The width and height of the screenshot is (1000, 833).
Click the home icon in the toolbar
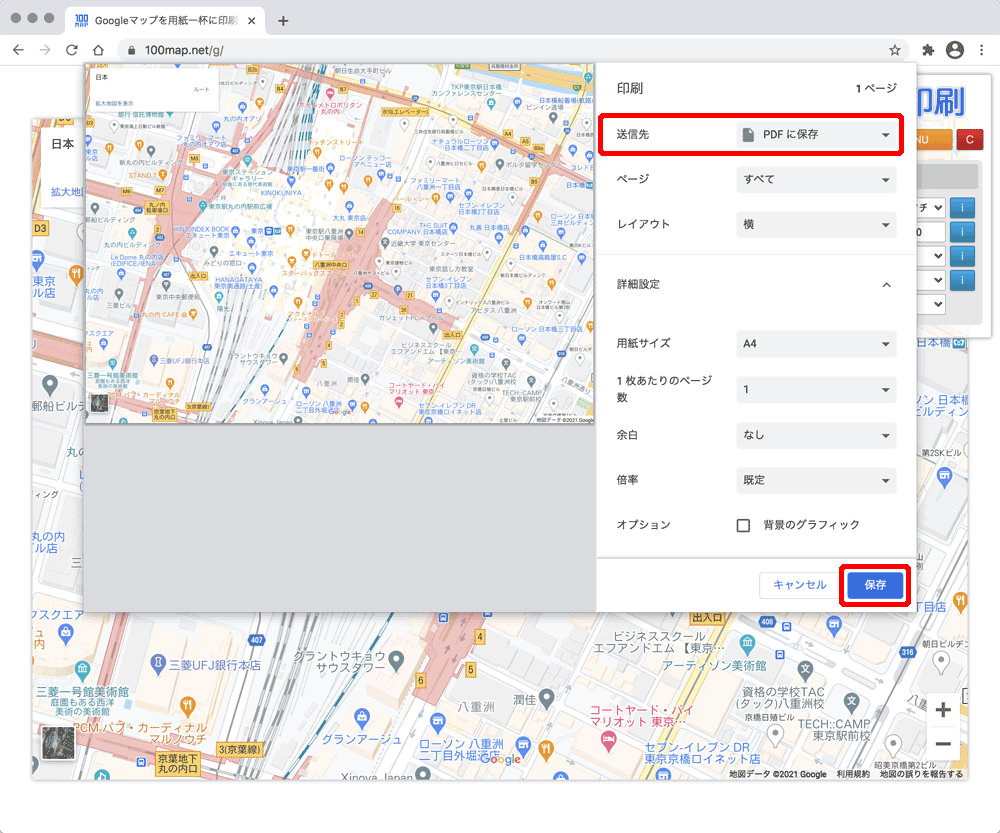[97, 49]
